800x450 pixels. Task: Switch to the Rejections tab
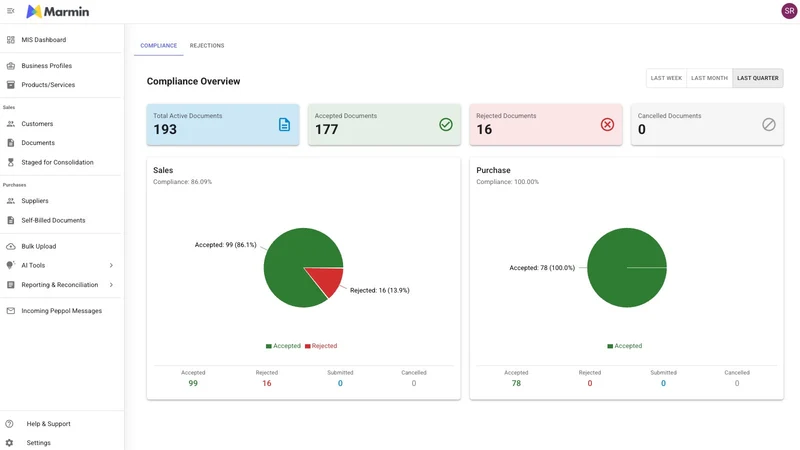point(207,45)
